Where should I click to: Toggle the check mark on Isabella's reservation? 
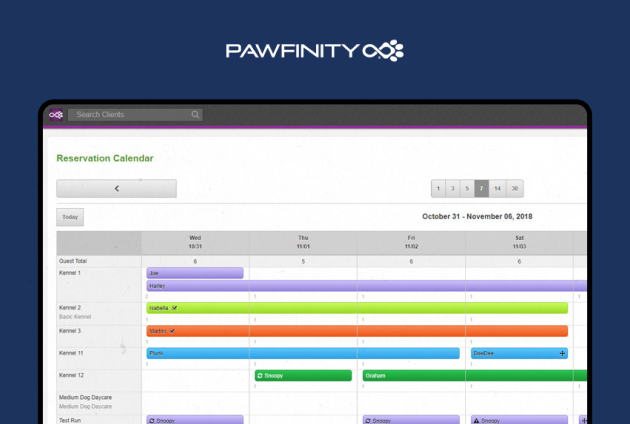174,308
